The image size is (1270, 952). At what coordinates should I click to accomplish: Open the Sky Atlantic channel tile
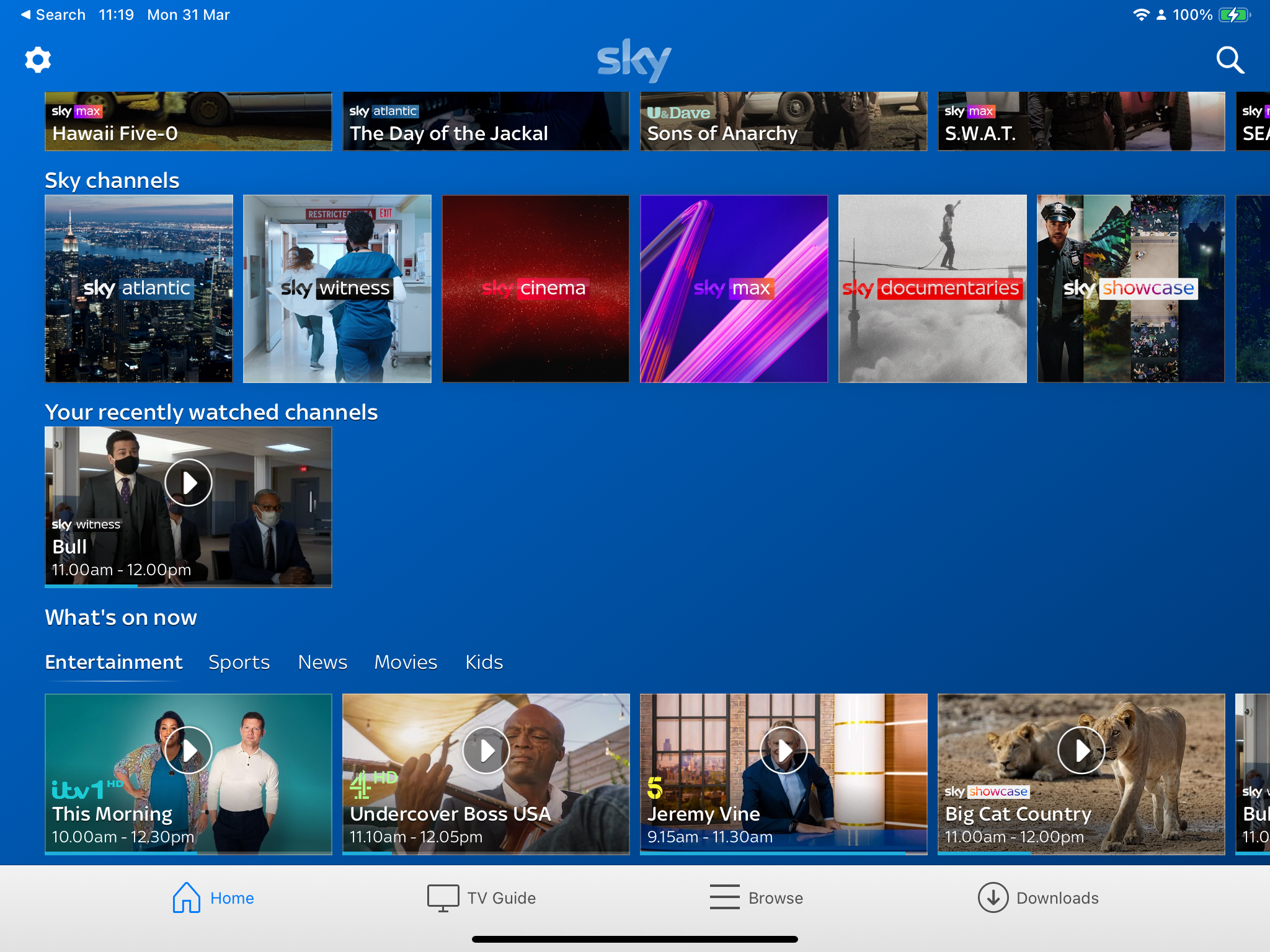pos(139,288)
